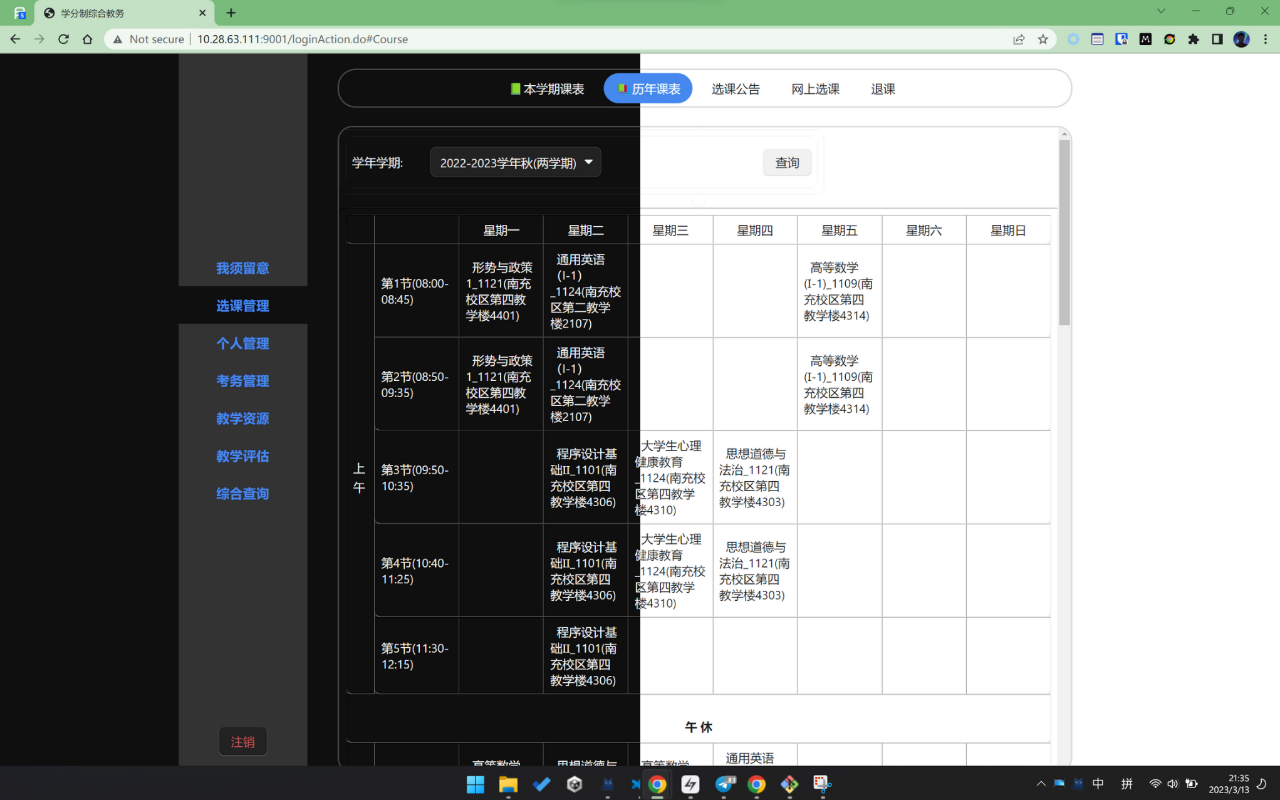This screenshot has height=800, width=1280.
Task: Go back using the browser back arrow
Action: (15, 39)
